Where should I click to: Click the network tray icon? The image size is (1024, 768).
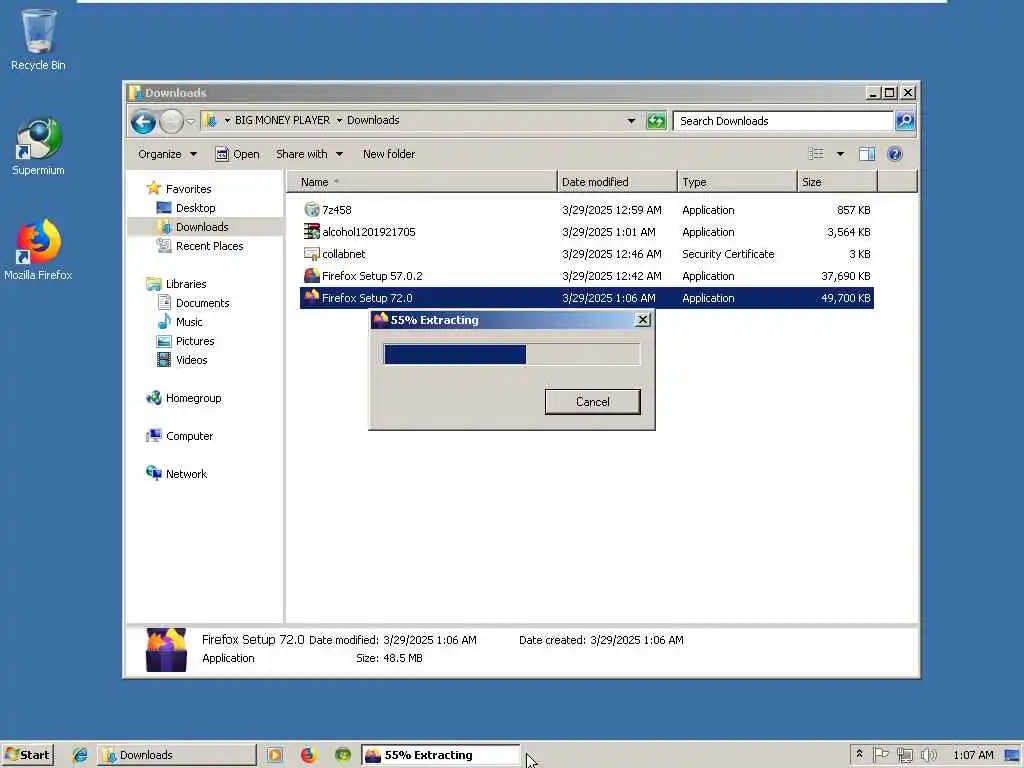pos(904,755)
